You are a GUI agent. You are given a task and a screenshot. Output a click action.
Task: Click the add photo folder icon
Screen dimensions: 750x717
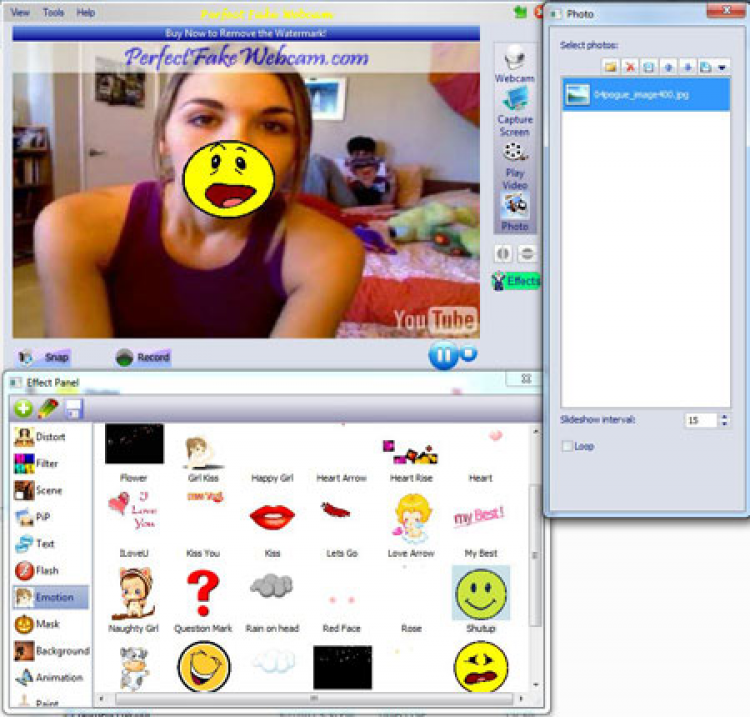611,67
